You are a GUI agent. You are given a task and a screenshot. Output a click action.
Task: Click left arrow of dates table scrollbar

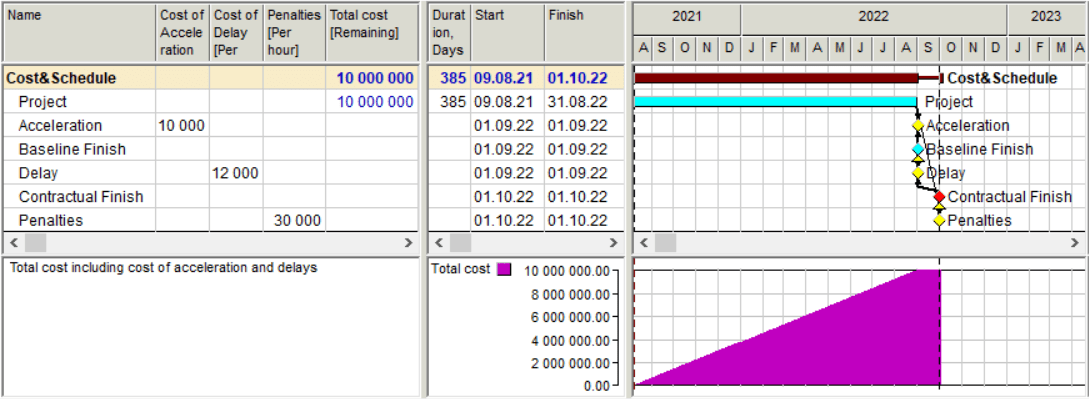click(439, 243)
